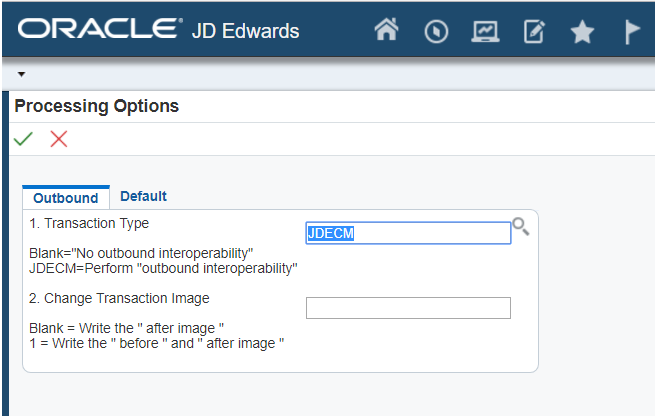This screenshot has width=656, height=416.
Task: Click the empty Change Transaction Image field
Action: (x=408, y=308)
